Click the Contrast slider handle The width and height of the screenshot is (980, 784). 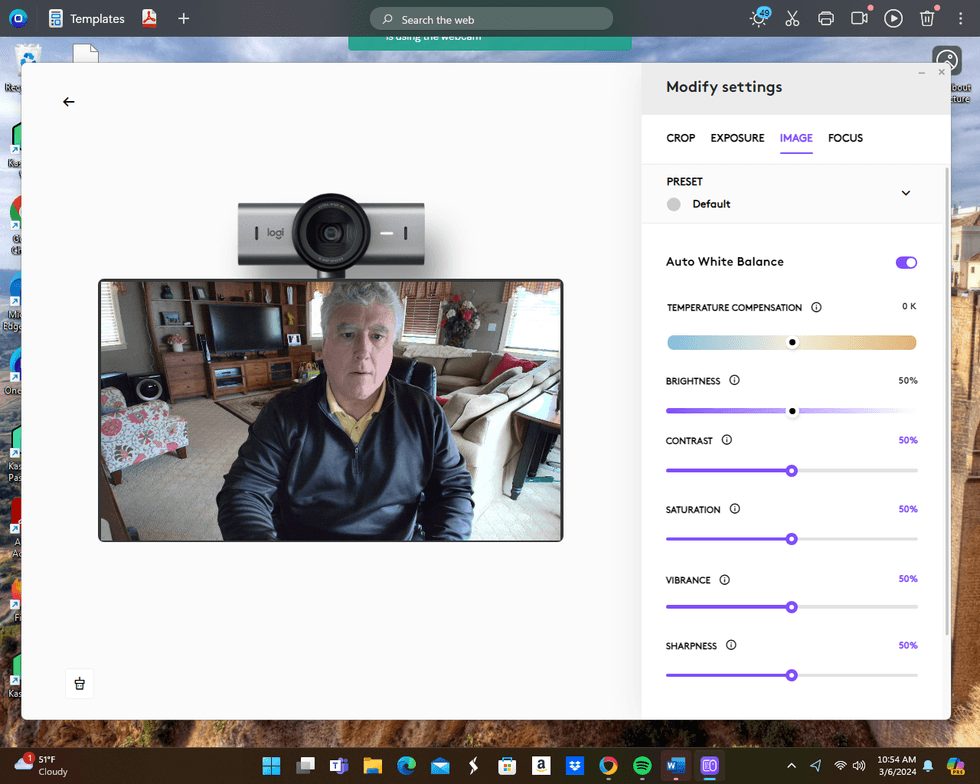coord(792,470)
